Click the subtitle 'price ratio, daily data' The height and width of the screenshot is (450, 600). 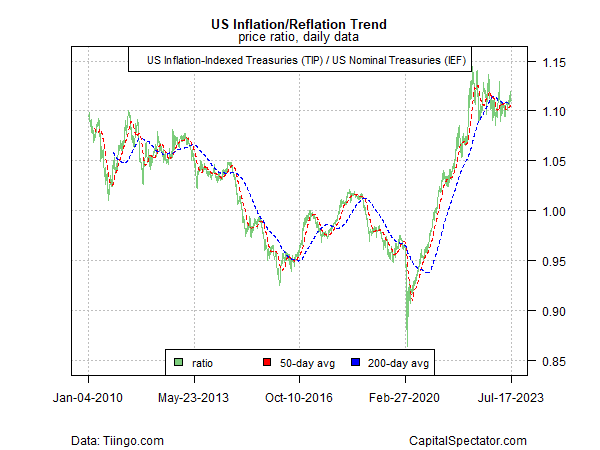click(x=298, y=37)
